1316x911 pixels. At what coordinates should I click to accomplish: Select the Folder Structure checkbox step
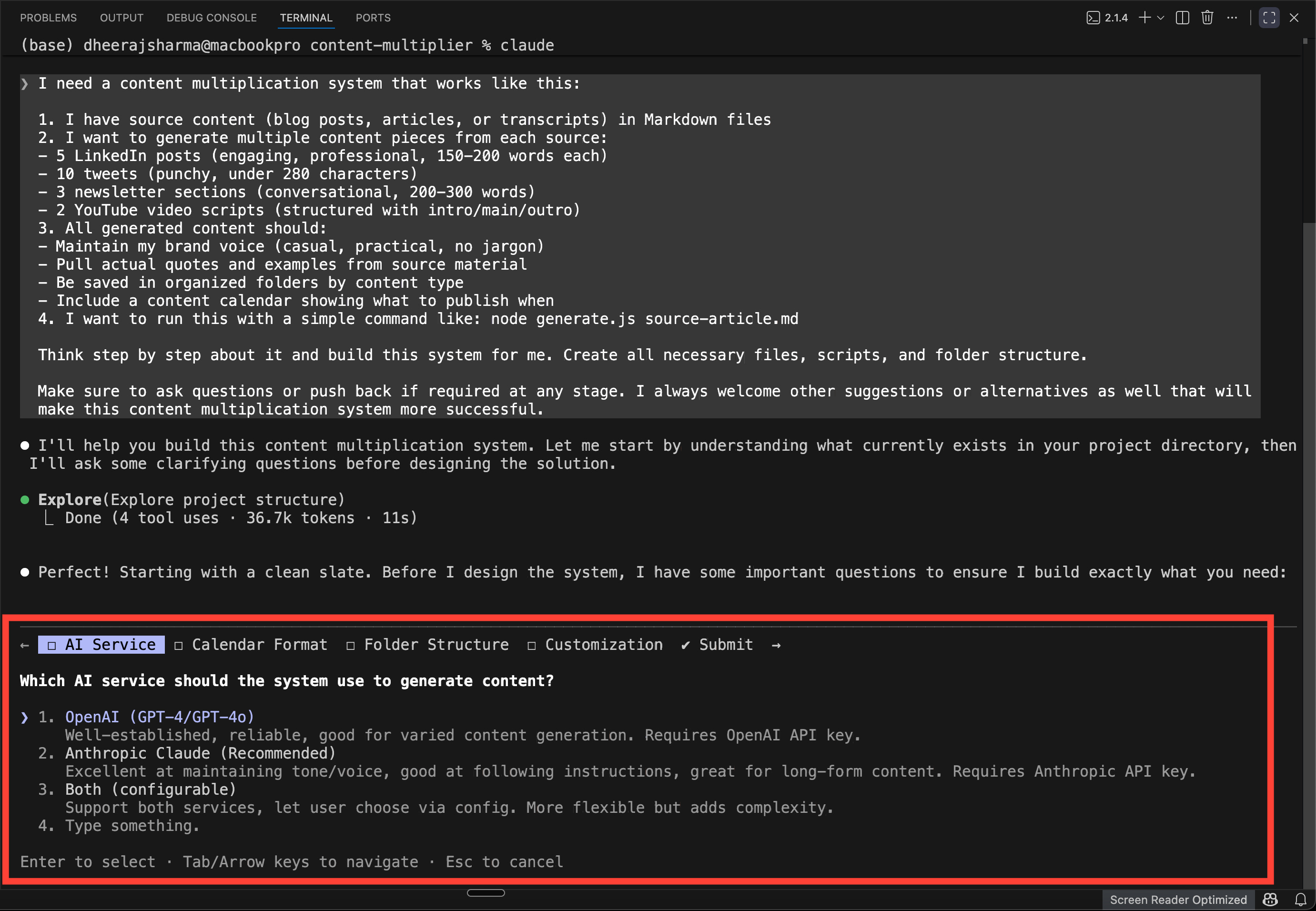pyautogui.click(x=428, y=645)
